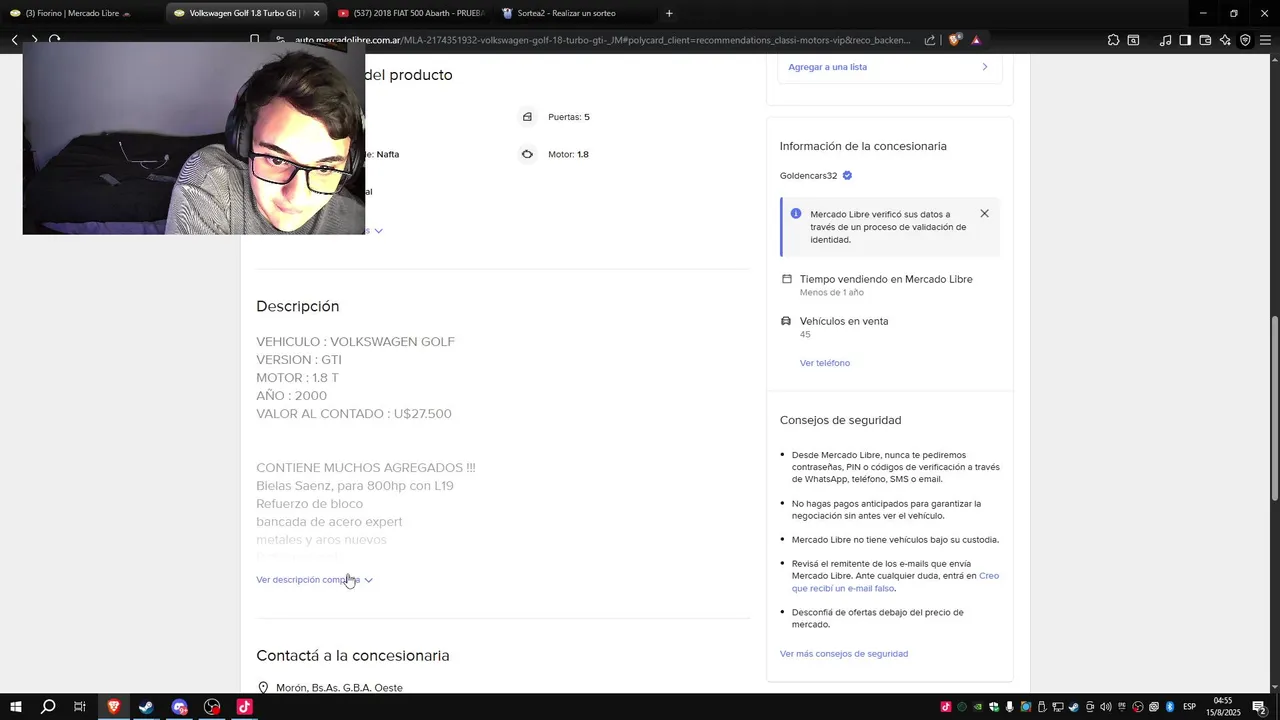Open Windows taskbar search
Image resolution: width=1280 pixels, height=720 pixels.
pos(48,707)
